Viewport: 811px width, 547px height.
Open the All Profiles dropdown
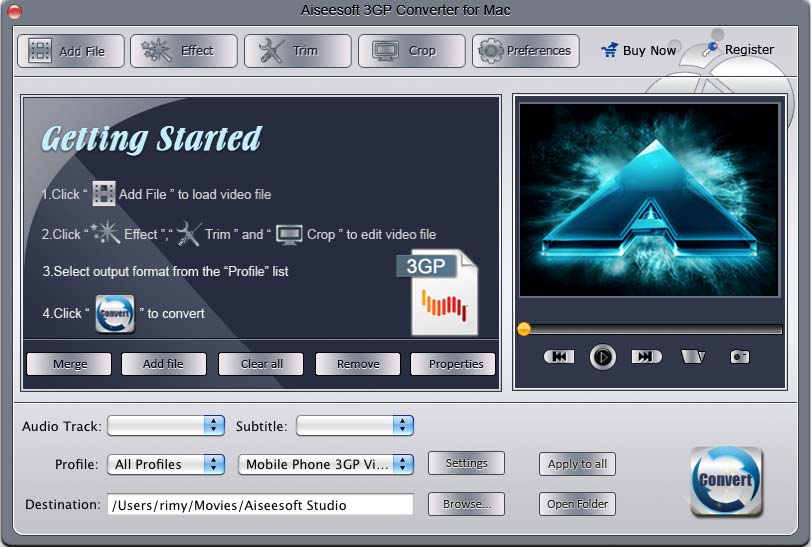pos(166,464)
